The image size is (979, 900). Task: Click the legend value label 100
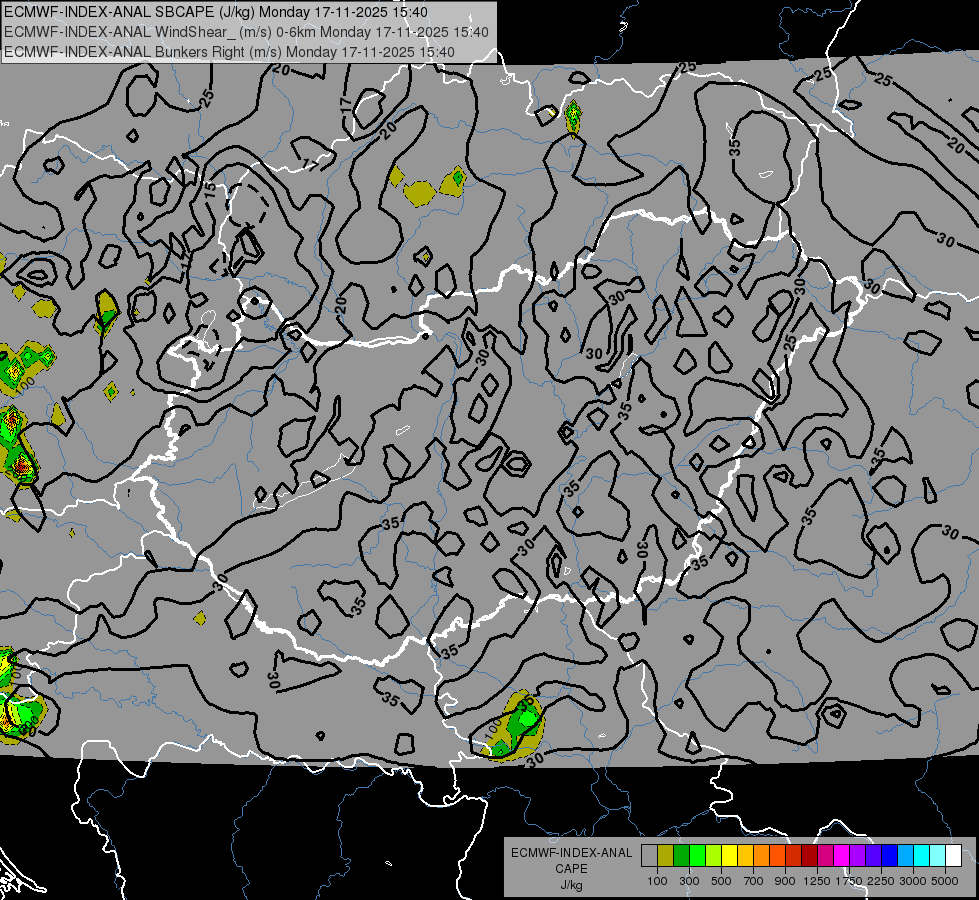coord(657,882)
